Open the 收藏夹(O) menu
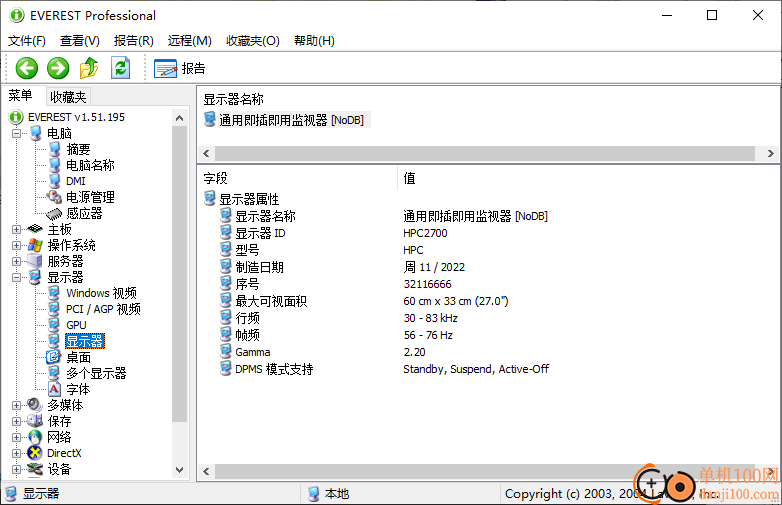Viewport: 782px width, 505px height. [x=253, y=41]
